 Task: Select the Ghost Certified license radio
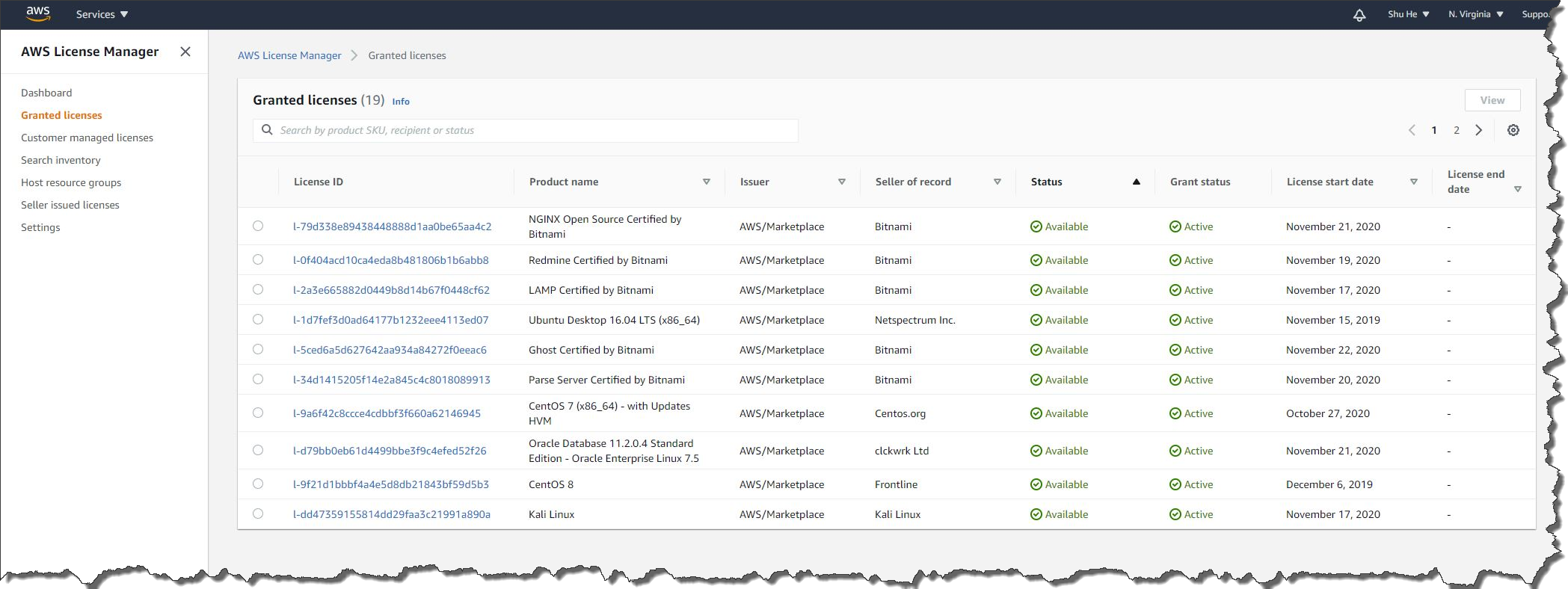[x=258, y=349]
